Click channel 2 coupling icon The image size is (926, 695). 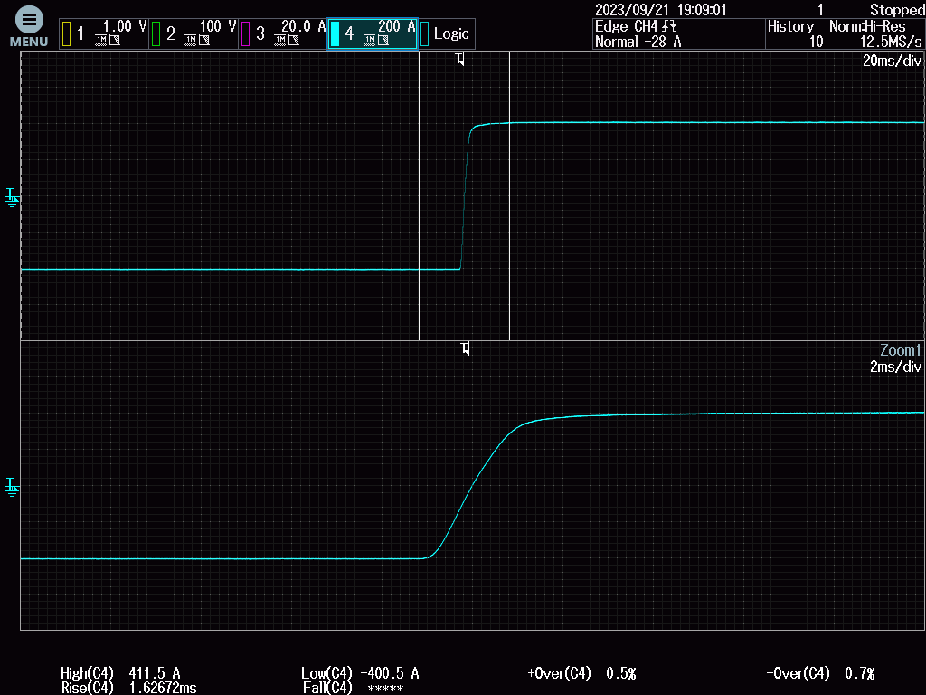coord(188,41)
